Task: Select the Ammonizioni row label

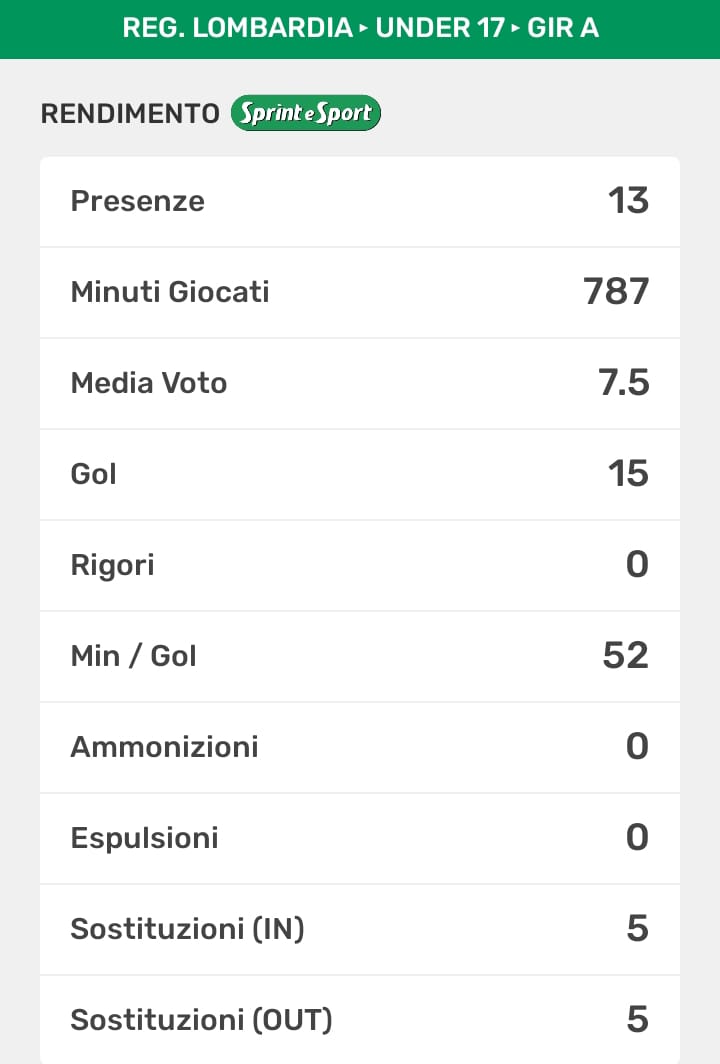Action: (164, 747)
